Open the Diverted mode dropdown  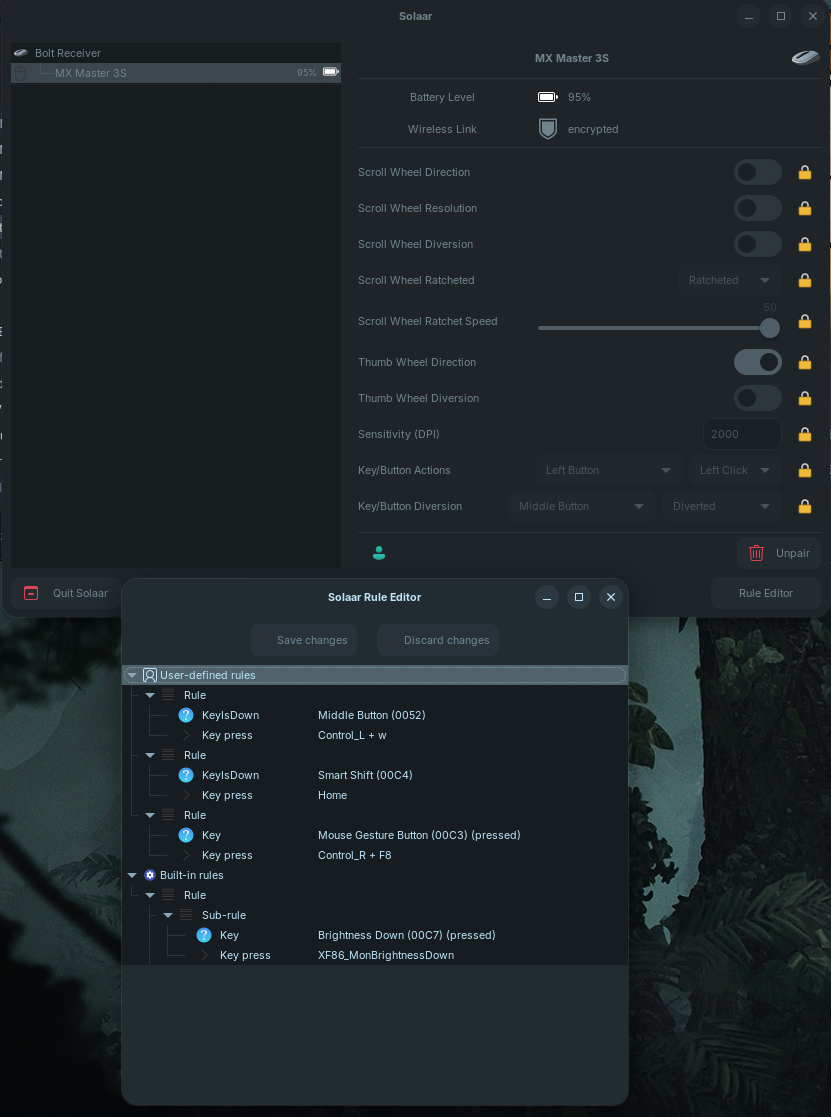tap(721, 506)
